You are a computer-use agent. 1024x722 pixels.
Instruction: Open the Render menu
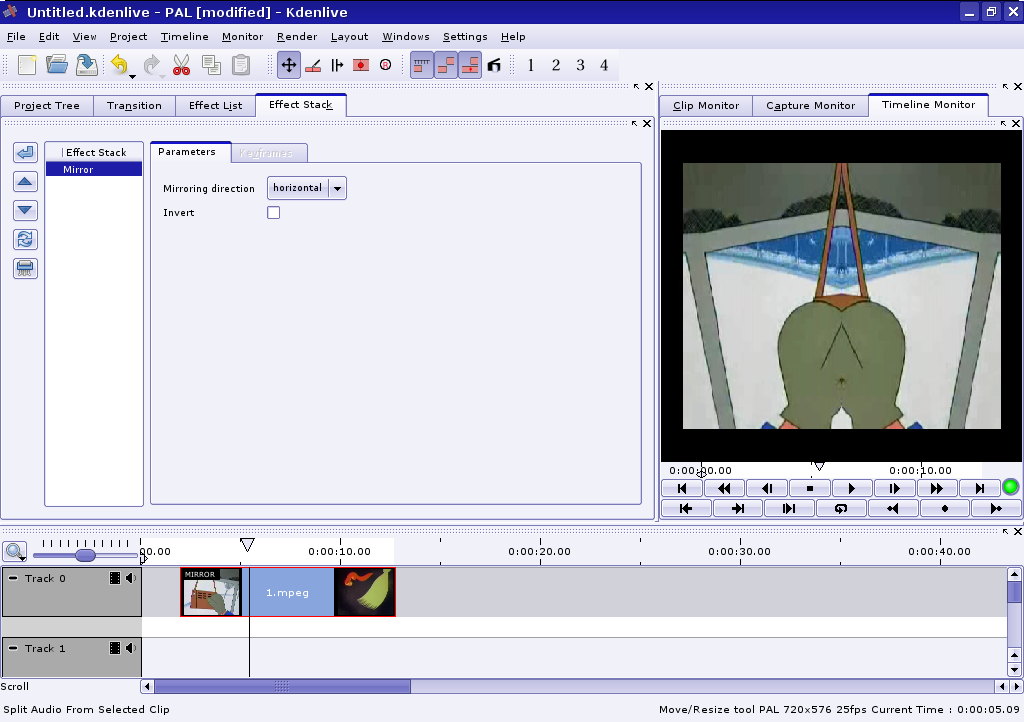[x=297, y=37]
